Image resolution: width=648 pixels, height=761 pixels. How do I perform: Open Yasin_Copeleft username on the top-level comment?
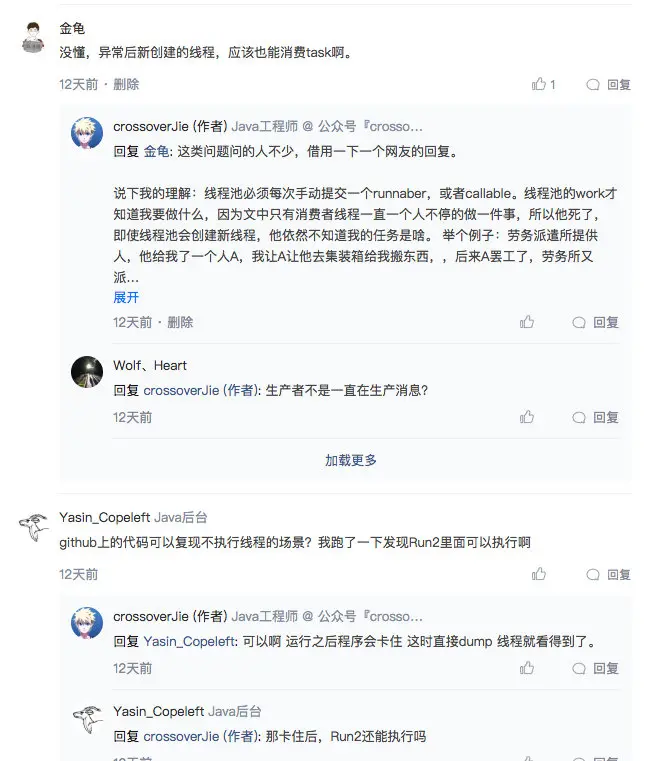(x=104, y=517)
